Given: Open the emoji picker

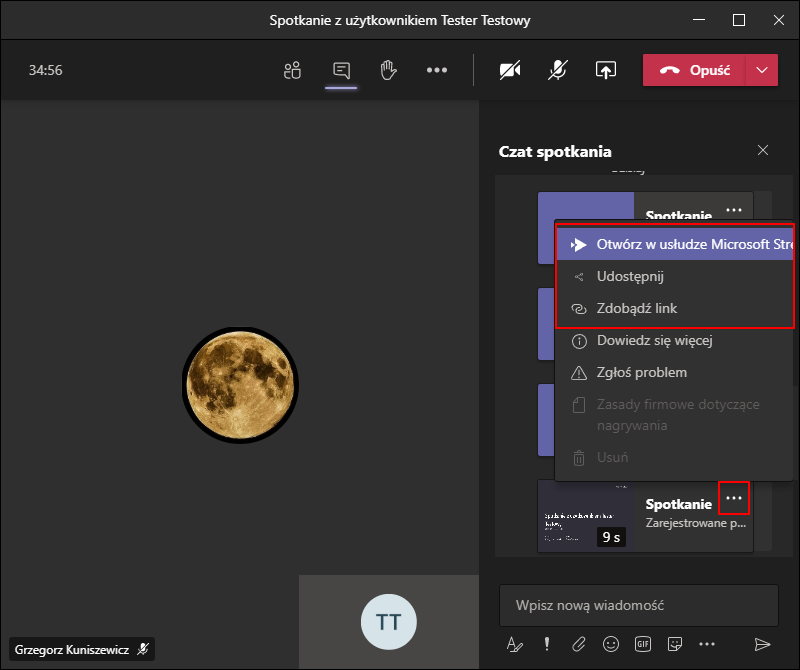Looking at the screenshot, I should click(611, 644).
